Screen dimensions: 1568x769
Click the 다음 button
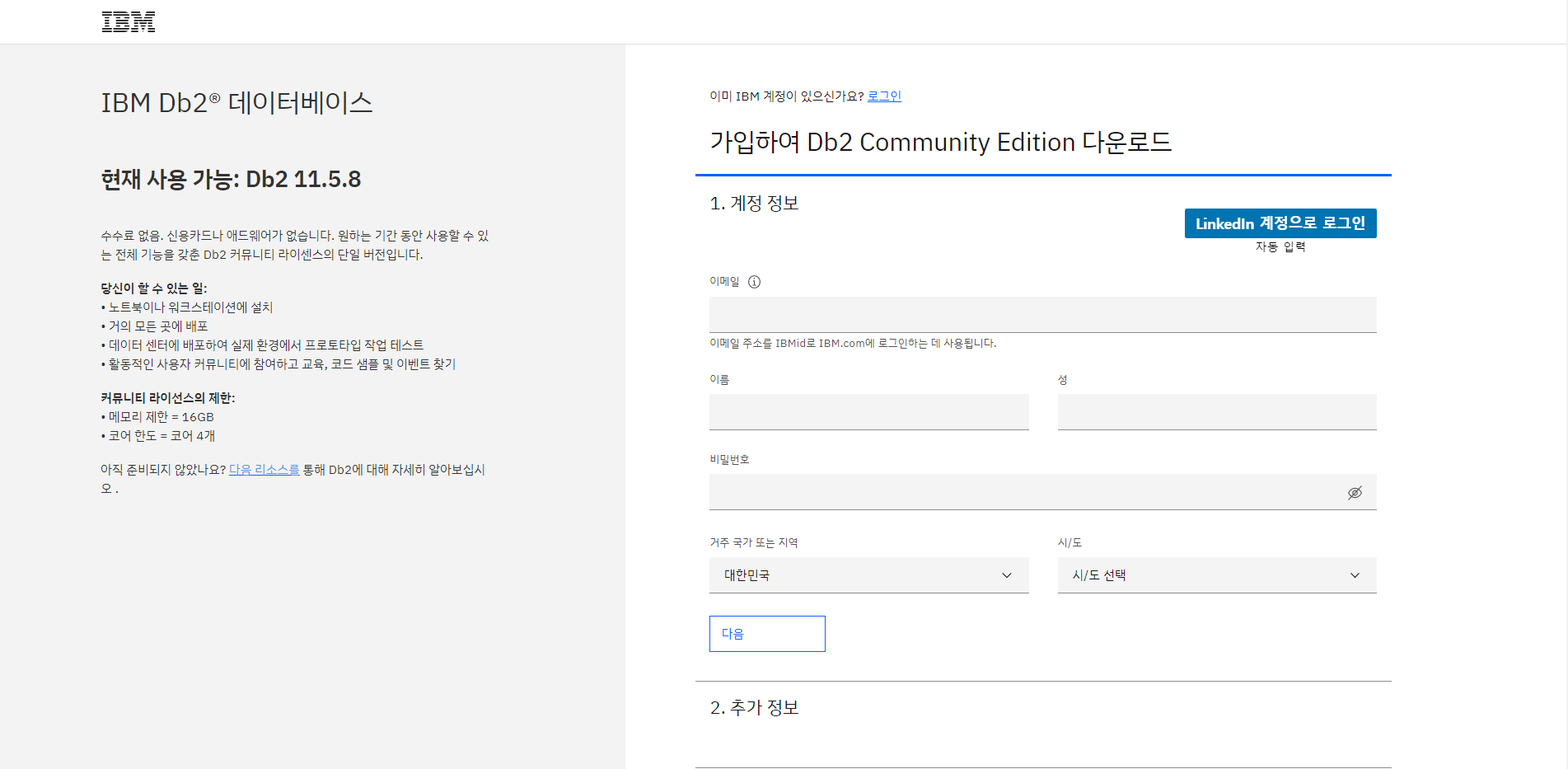767,634
